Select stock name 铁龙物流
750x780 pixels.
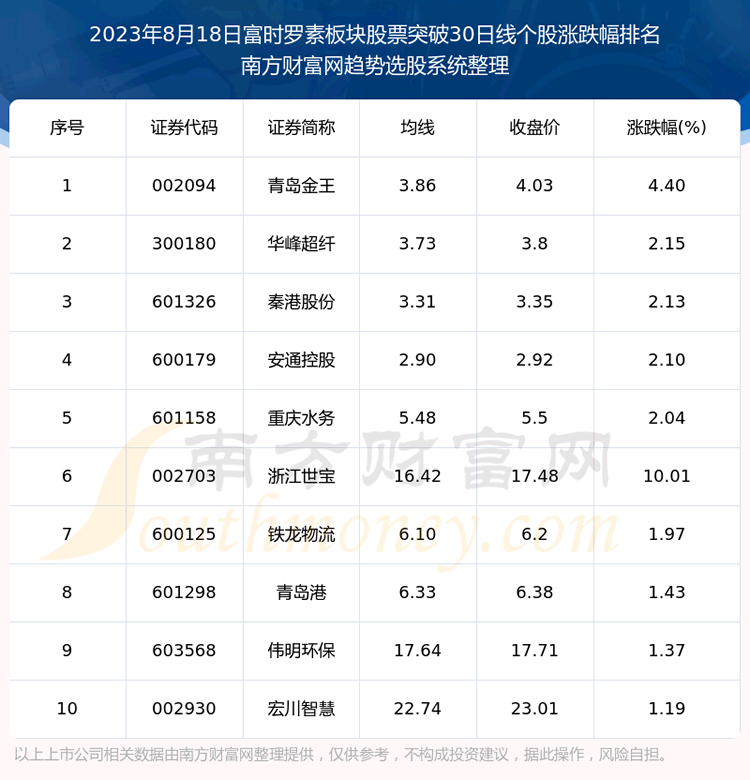coord(301,535)
